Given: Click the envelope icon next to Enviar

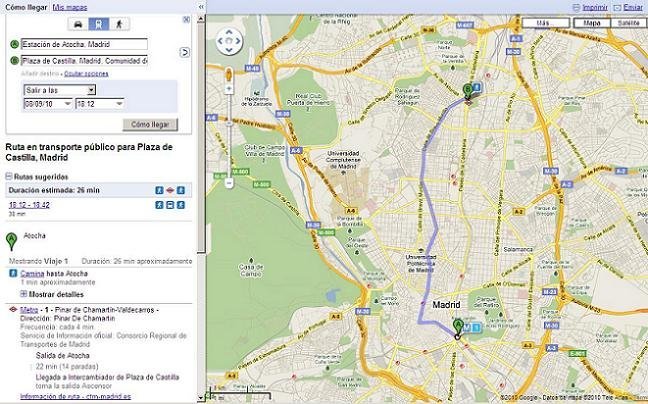Looking at the screenshot, I should click(617, 7).
